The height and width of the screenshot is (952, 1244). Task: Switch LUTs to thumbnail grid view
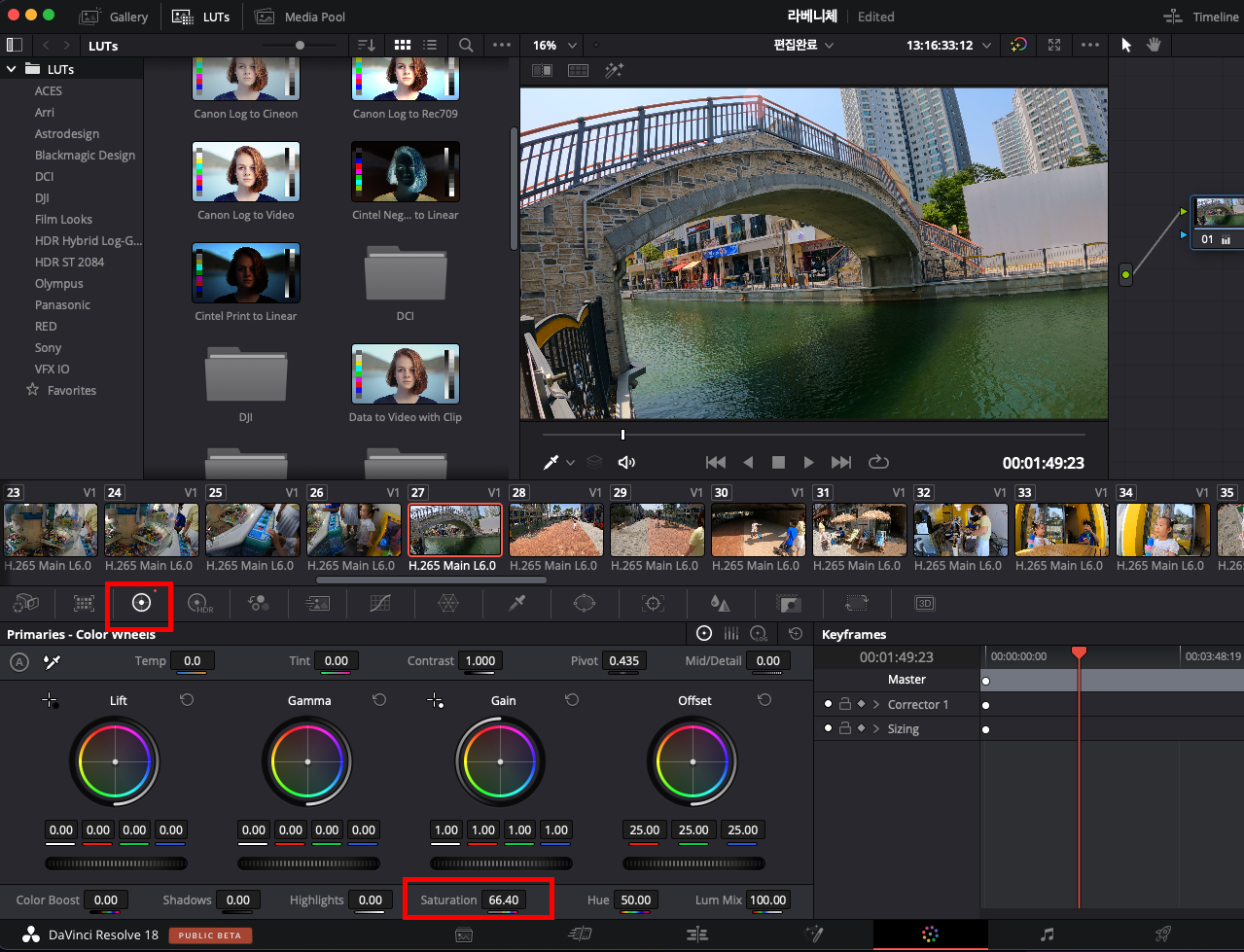[403, 45]
